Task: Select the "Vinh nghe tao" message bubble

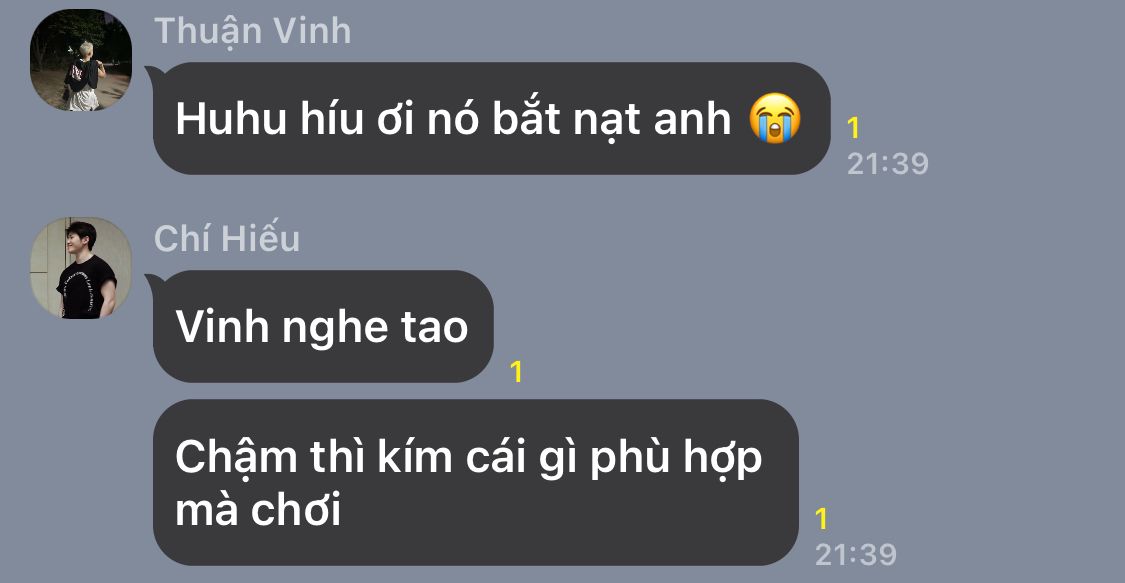Action: 323,326
